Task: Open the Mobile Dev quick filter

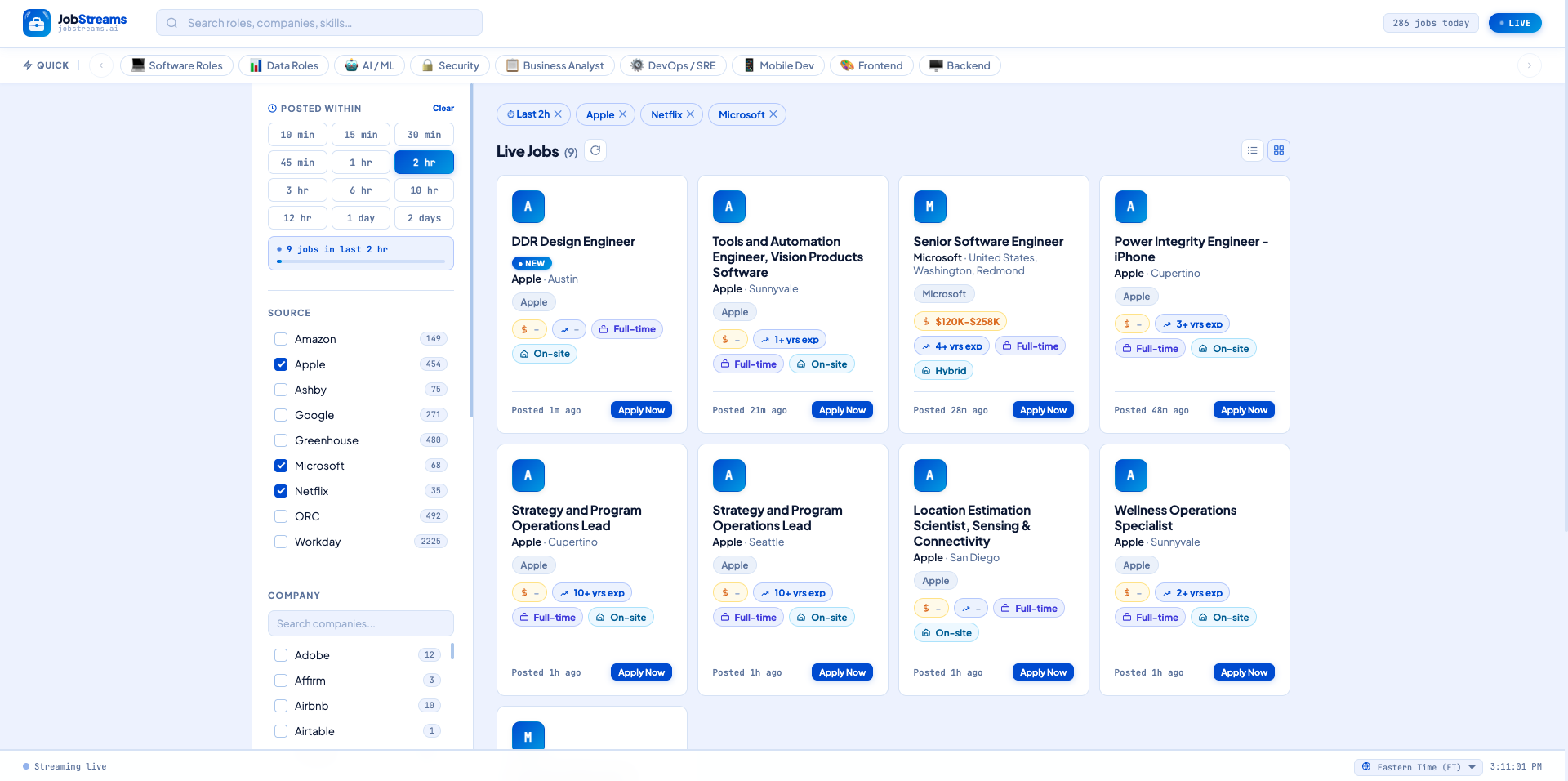Action: coord(778,65)
